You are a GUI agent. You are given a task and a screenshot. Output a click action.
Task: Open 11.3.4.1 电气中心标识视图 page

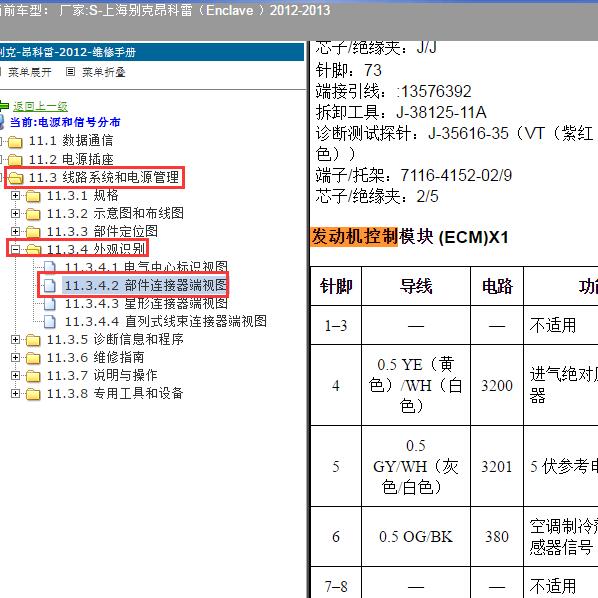[146, 267]
